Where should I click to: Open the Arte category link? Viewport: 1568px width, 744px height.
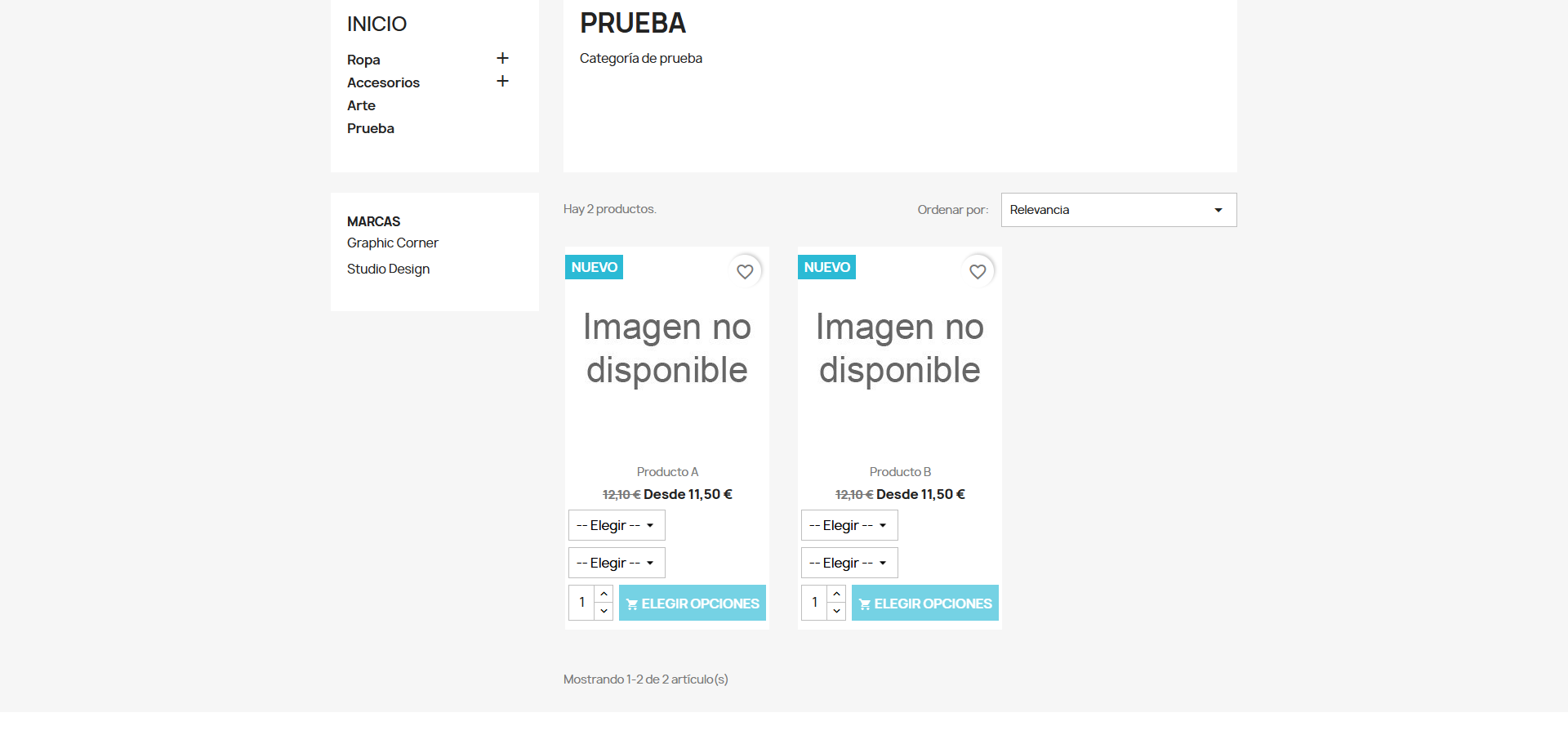[361, 105]
